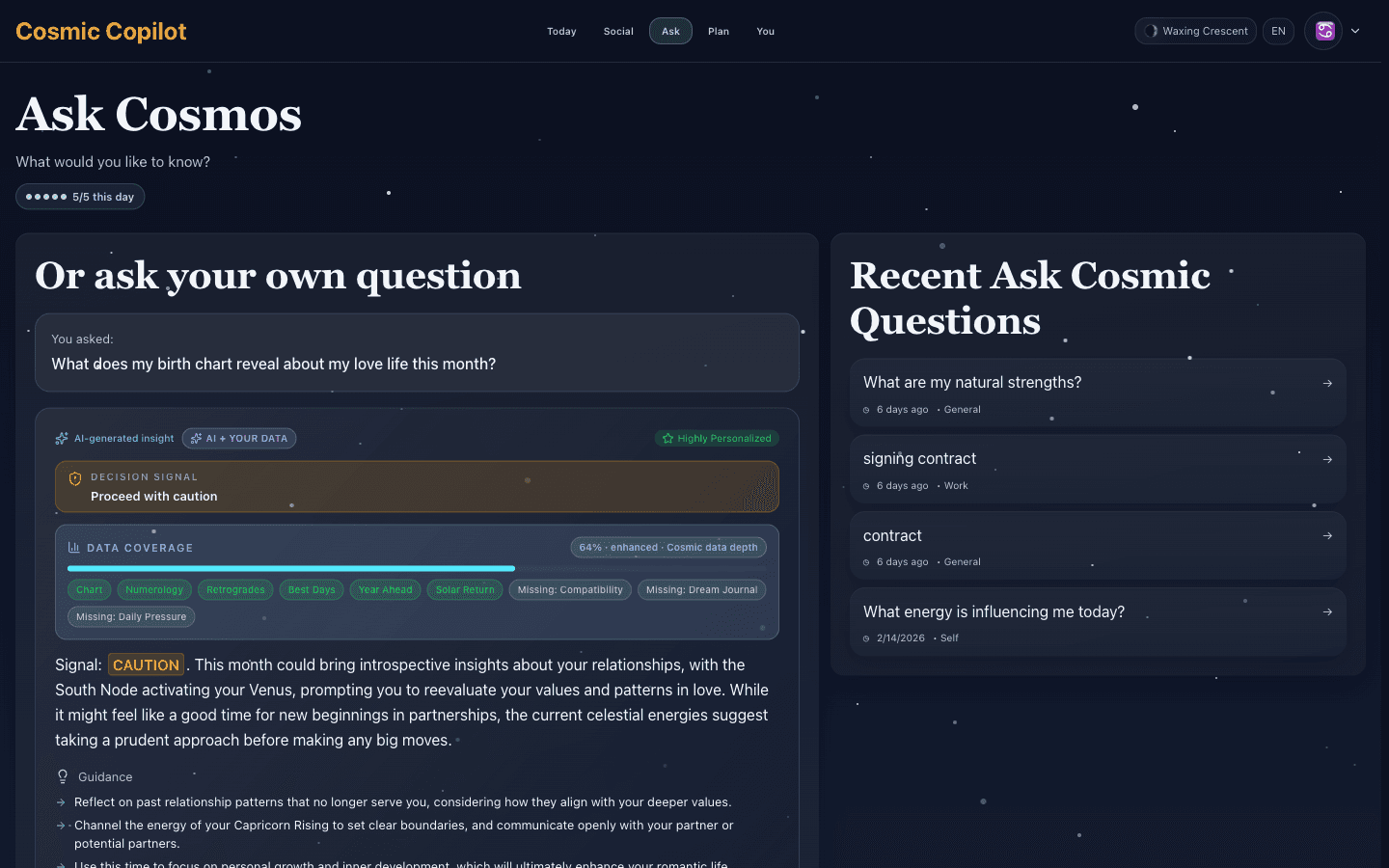This screenshot has height=868, width=1389.
Task: Click the Missing: Dream Journal tag
Action: [702, 590]
